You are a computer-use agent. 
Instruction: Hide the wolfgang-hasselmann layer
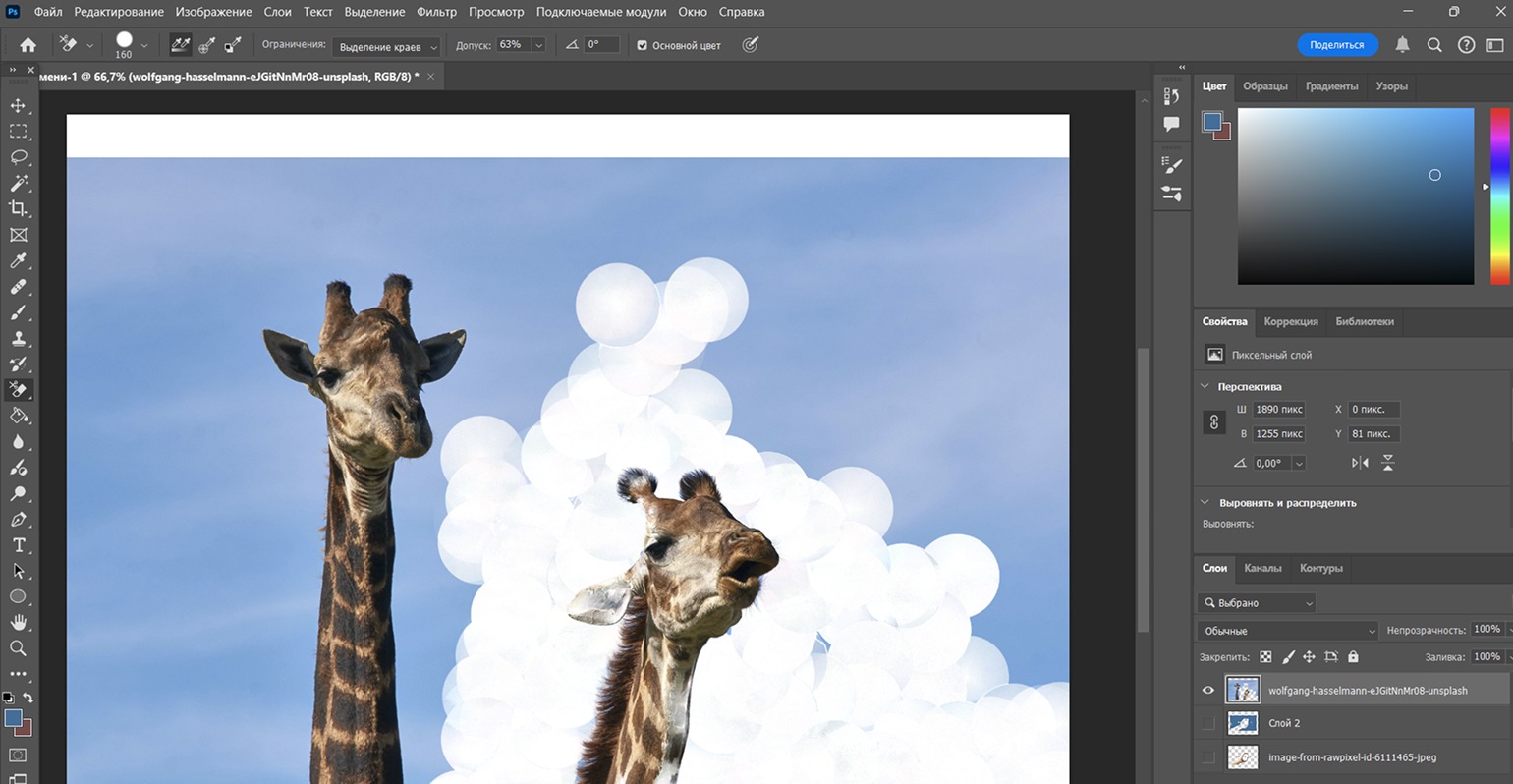pyautogui.click(x=1208, y=691)
